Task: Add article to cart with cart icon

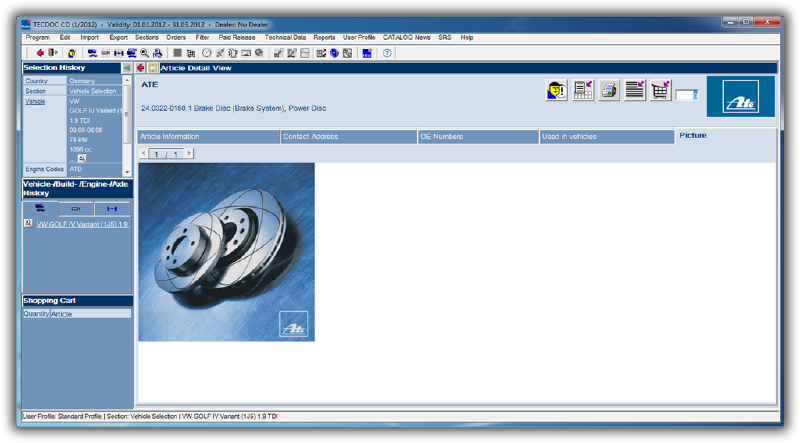Action: click(x=660, y=90)
